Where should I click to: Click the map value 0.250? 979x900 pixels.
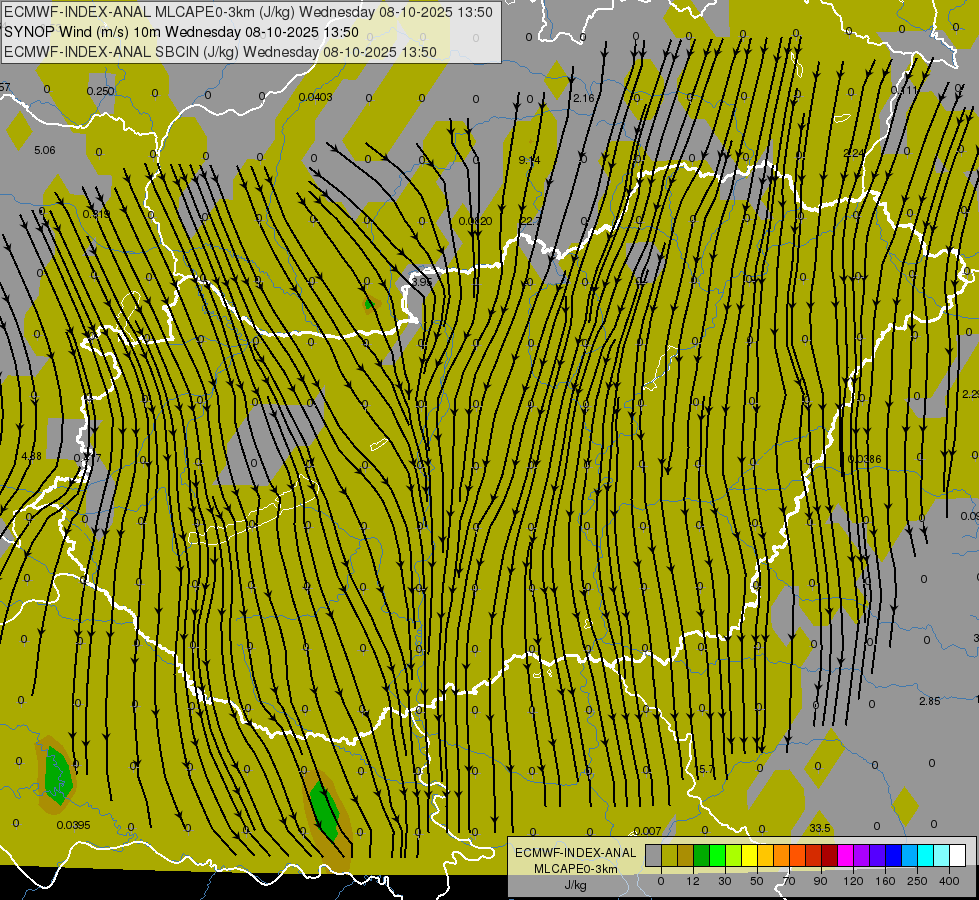tap(100, 91)
